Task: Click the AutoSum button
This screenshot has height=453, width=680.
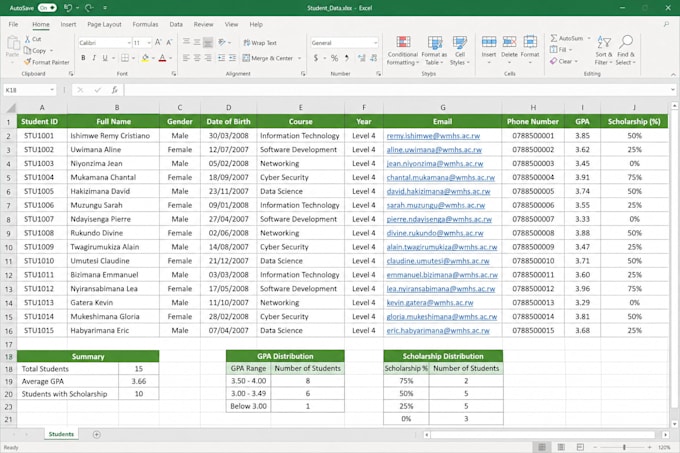Action: click(x=568, y=38)
